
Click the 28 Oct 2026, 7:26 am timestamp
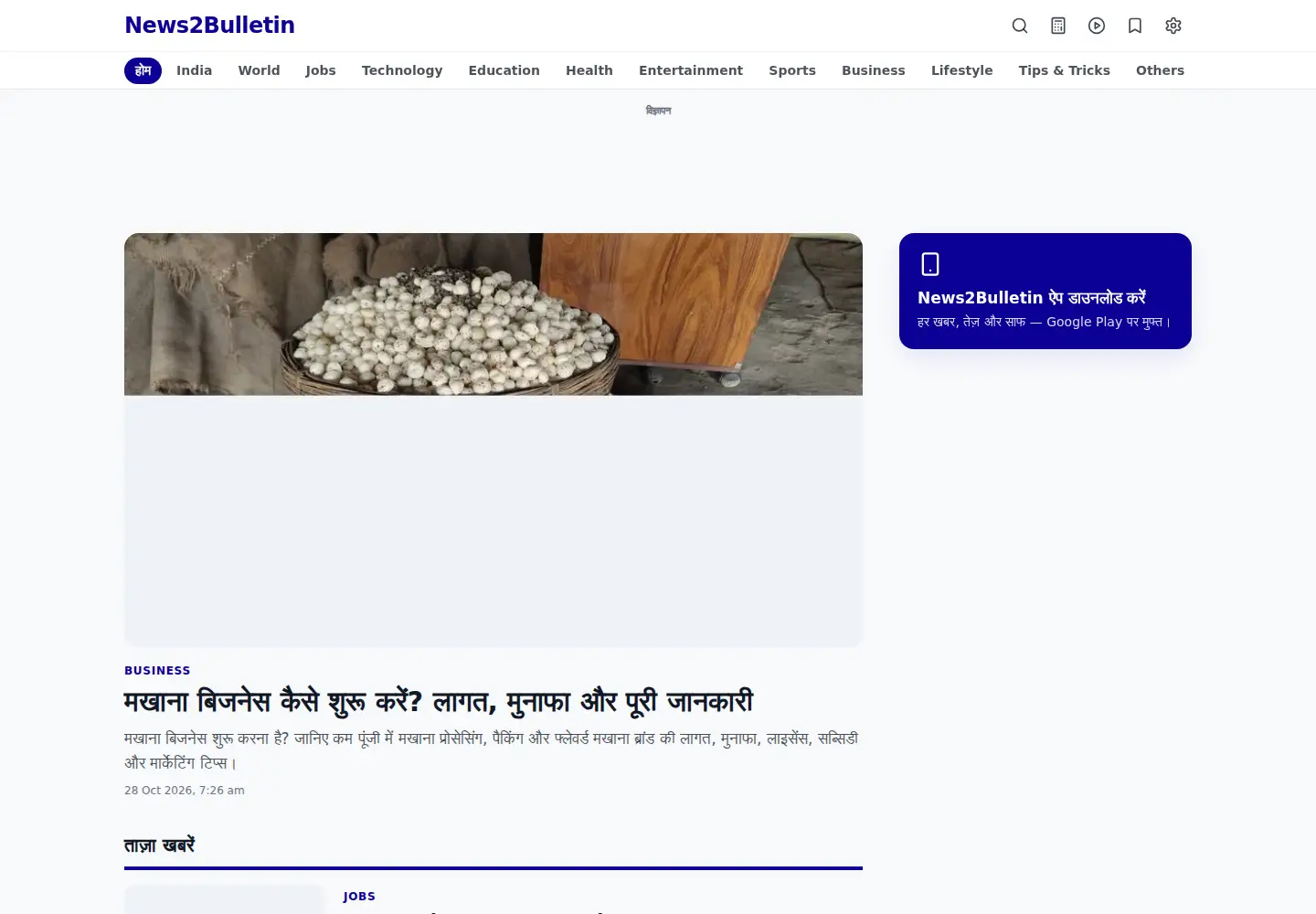[185, 791]
